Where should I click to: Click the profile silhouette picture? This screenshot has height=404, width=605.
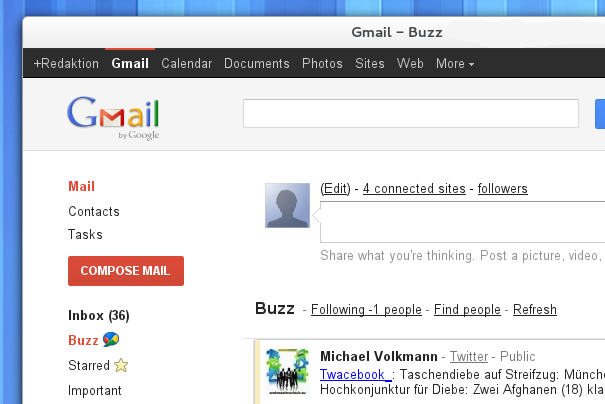point(287,205)
